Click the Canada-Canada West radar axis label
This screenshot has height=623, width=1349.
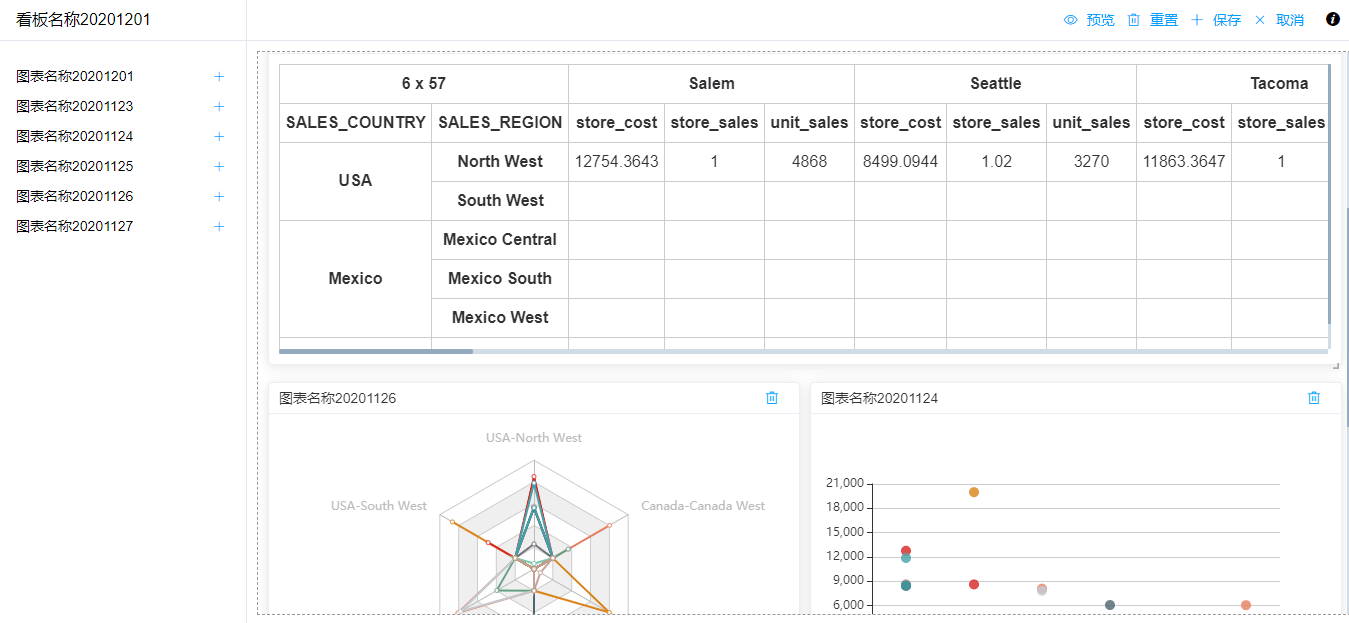click(x=703, y=506)
